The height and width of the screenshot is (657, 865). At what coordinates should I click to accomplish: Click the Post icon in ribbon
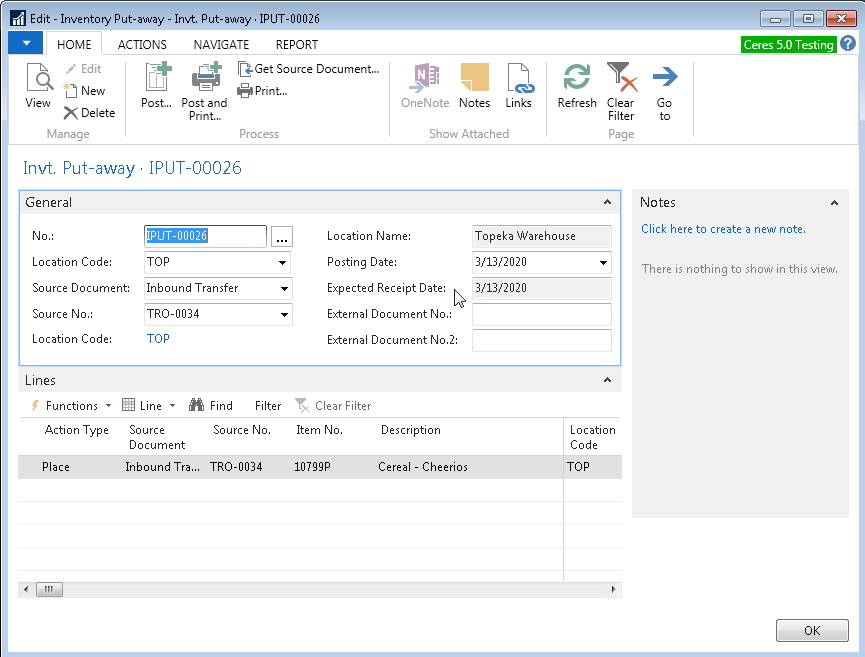(156, 85)
